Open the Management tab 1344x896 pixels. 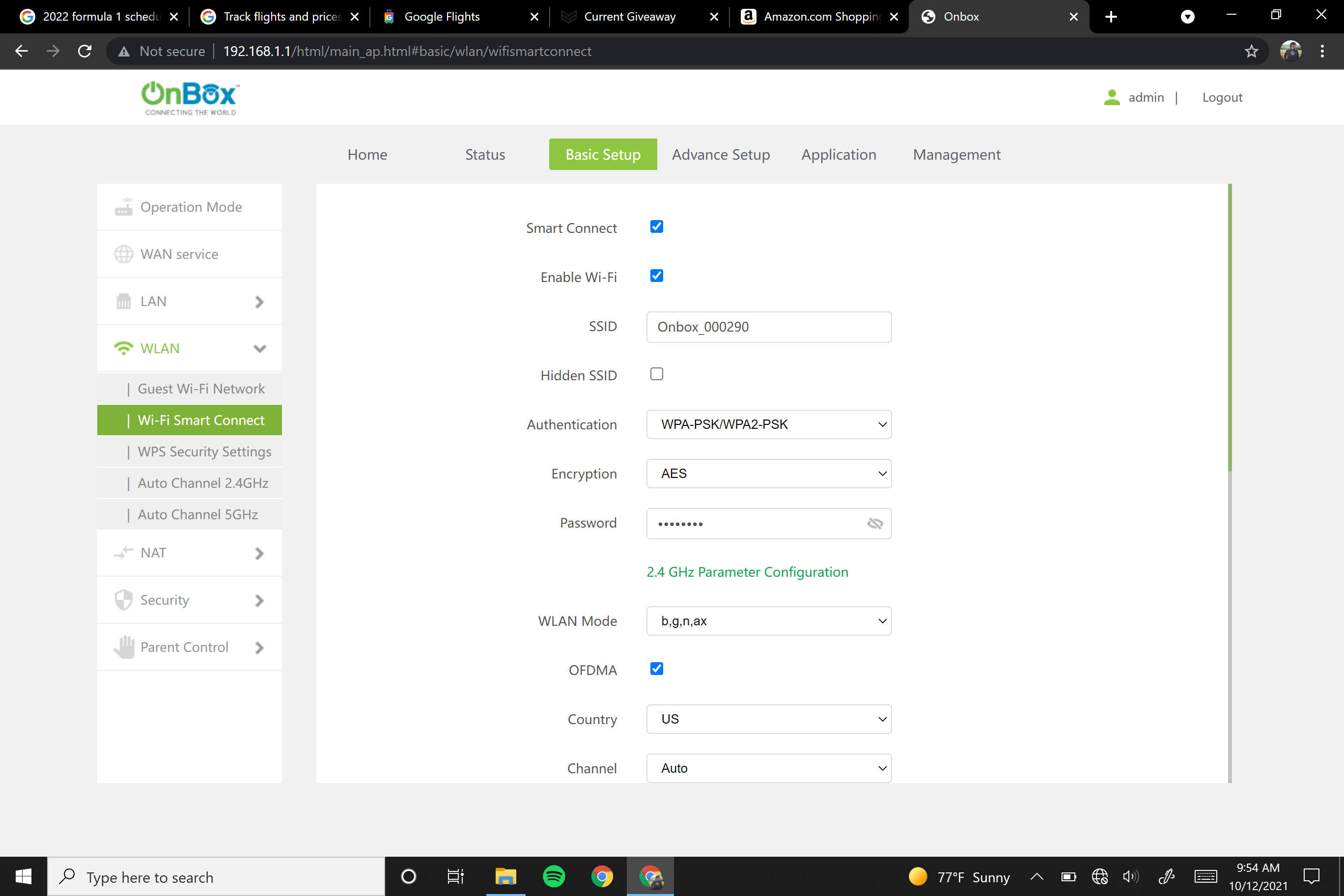pos(956,154)
